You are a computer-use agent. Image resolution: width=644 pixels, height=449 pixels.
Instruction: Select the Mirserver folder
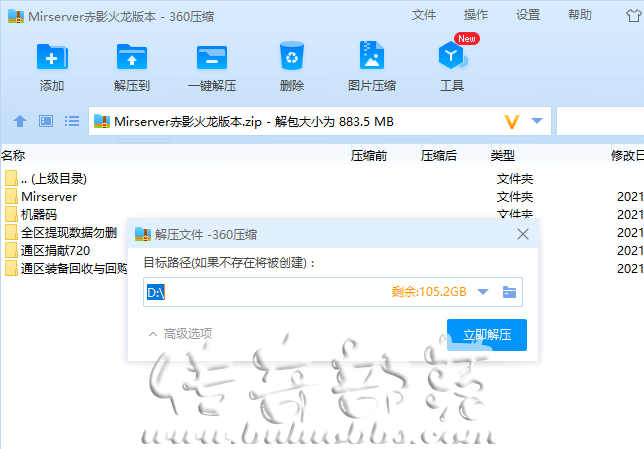[x=49, y=197]
